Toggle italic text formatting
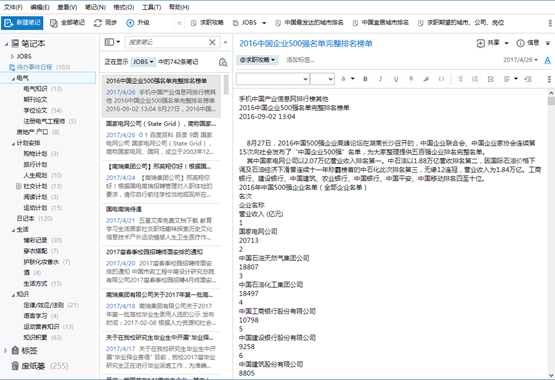The image size is (555, 380). point(381,79)
